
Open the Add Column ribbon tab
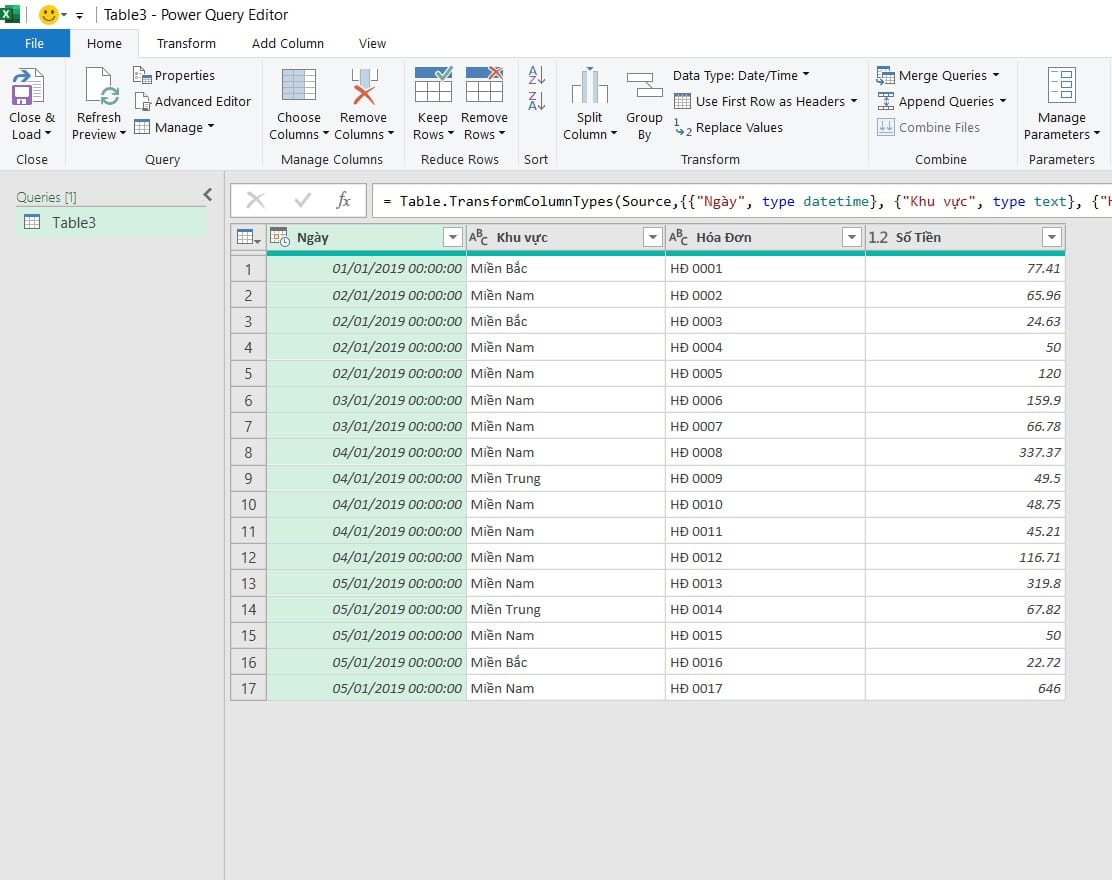pos(288,43)
